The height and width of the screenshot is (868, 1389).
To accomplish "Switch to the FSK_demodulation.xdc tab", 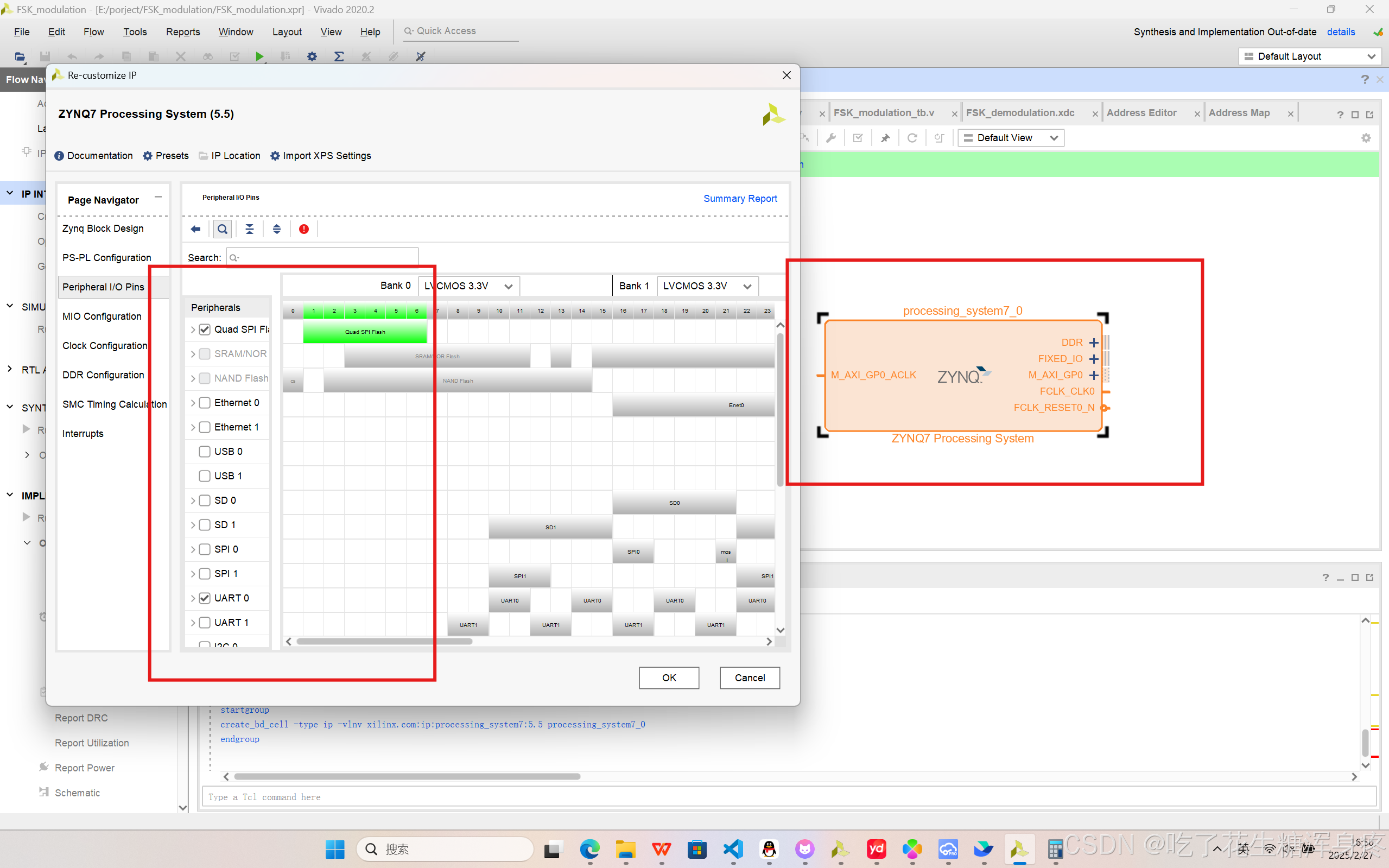I will [x=1020, y=113].
